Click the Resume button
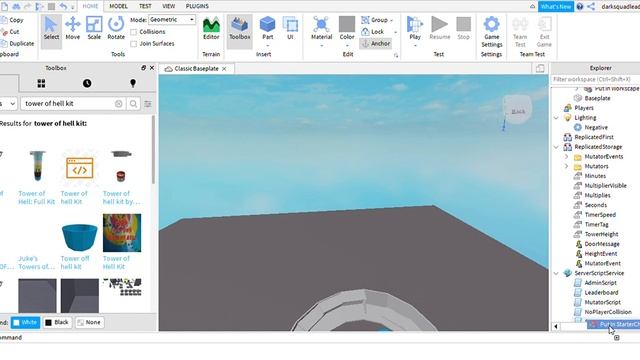The height and width of the screenshot is (360, 640). pyautogui.click(x=440, y=29)
